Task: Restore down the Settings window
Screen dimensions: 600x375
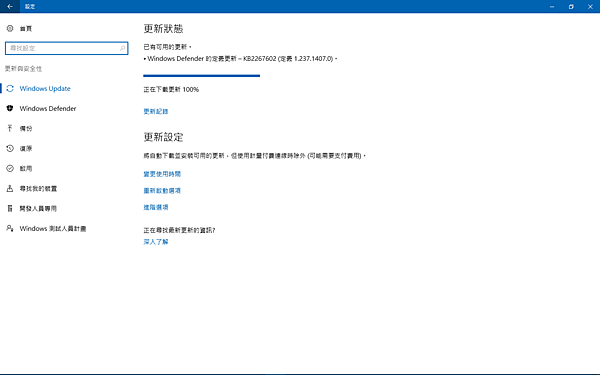Action: coord(571,7)
